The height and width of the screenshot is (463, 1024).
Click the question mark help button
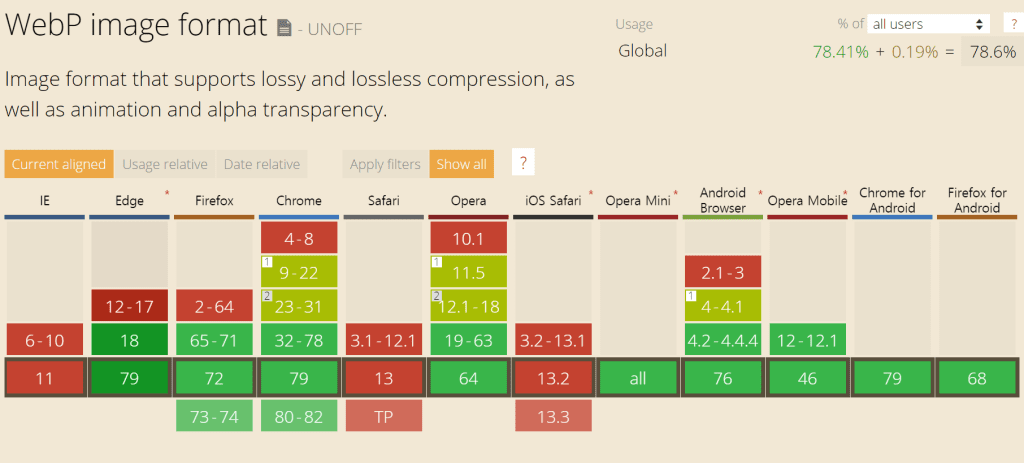[523, 164]
